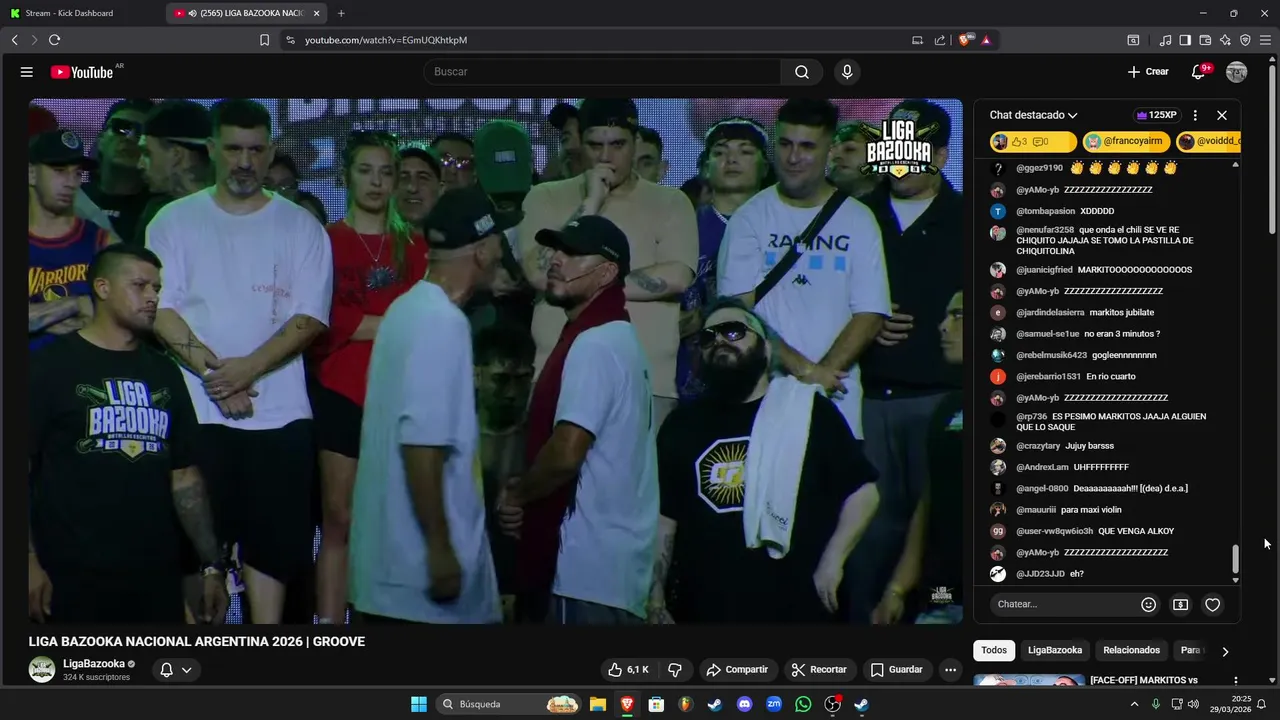Click the Windows taskbar Búsqueda box

tap(510, 704)
